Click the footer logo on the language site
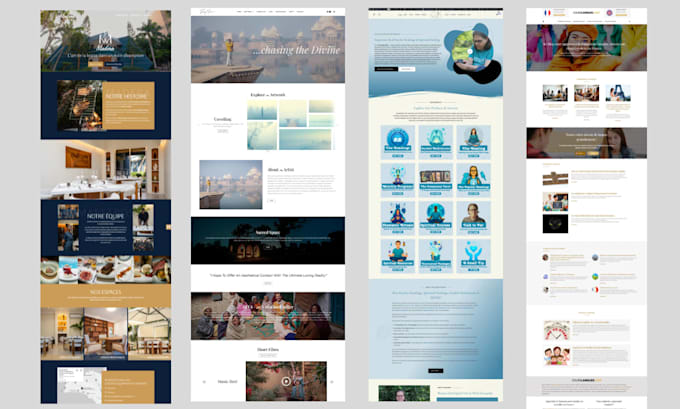 coord(586,380)
